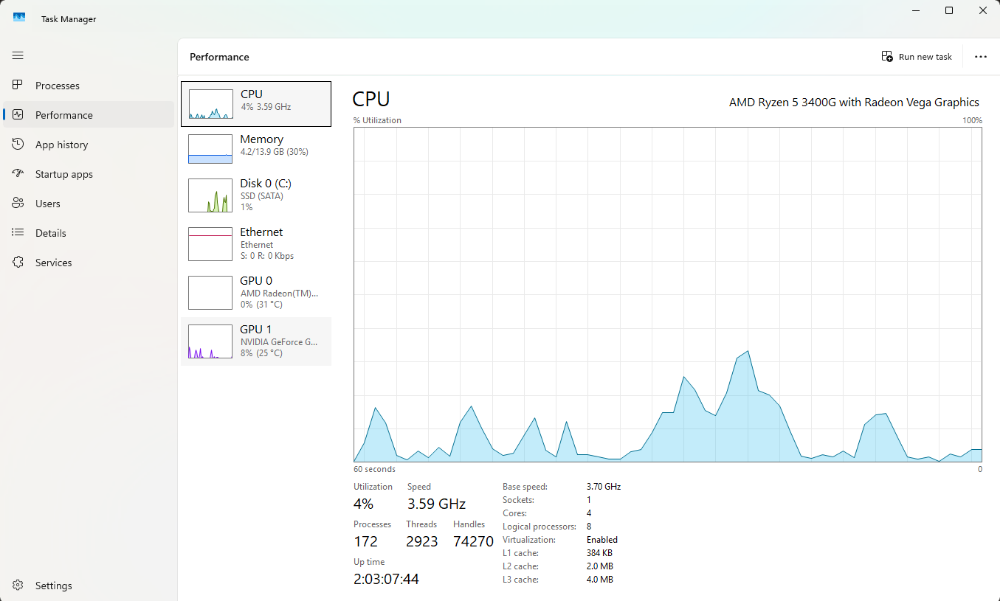Click the base speed 3.70 GHz value
The height and width of the screenshot is (601, 1000).
[603, 486]
